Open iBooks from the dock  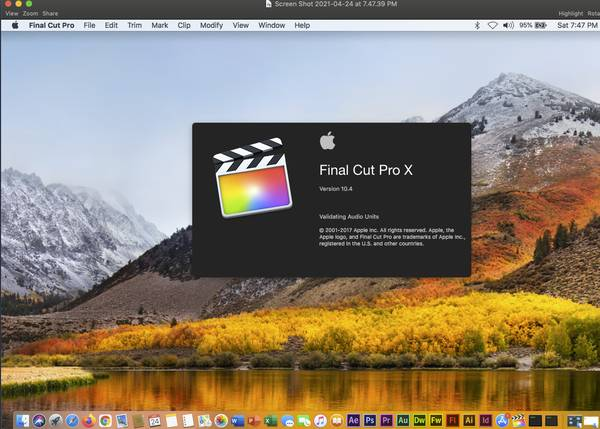coord(337,421)
